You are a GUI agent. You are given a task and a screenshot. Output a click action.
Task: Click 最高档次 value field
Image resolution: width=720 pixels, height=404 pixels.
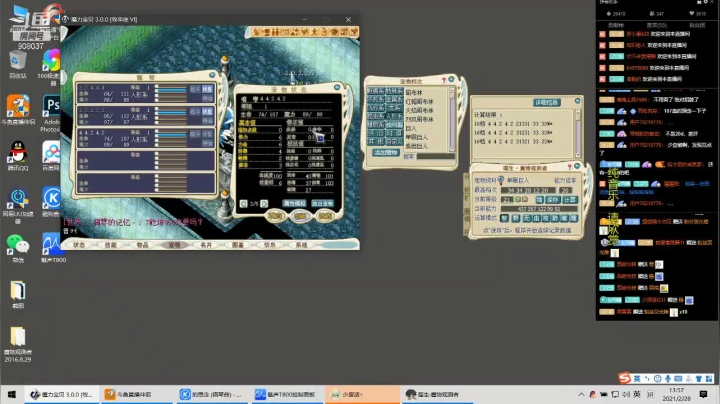click(529, 190)
